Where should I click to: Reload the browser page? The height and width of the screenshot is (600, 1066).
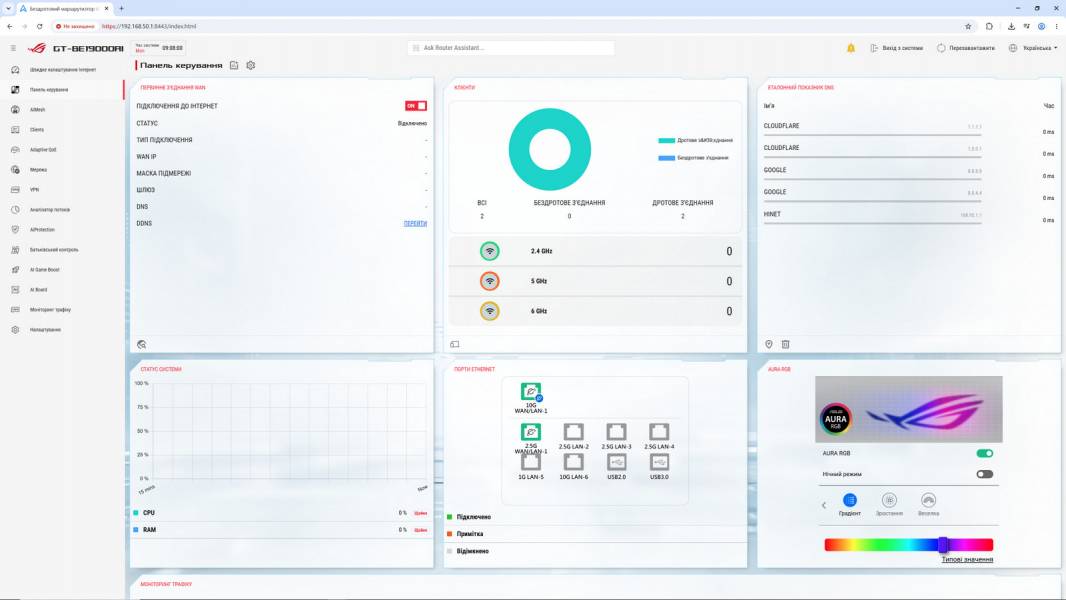39,27
